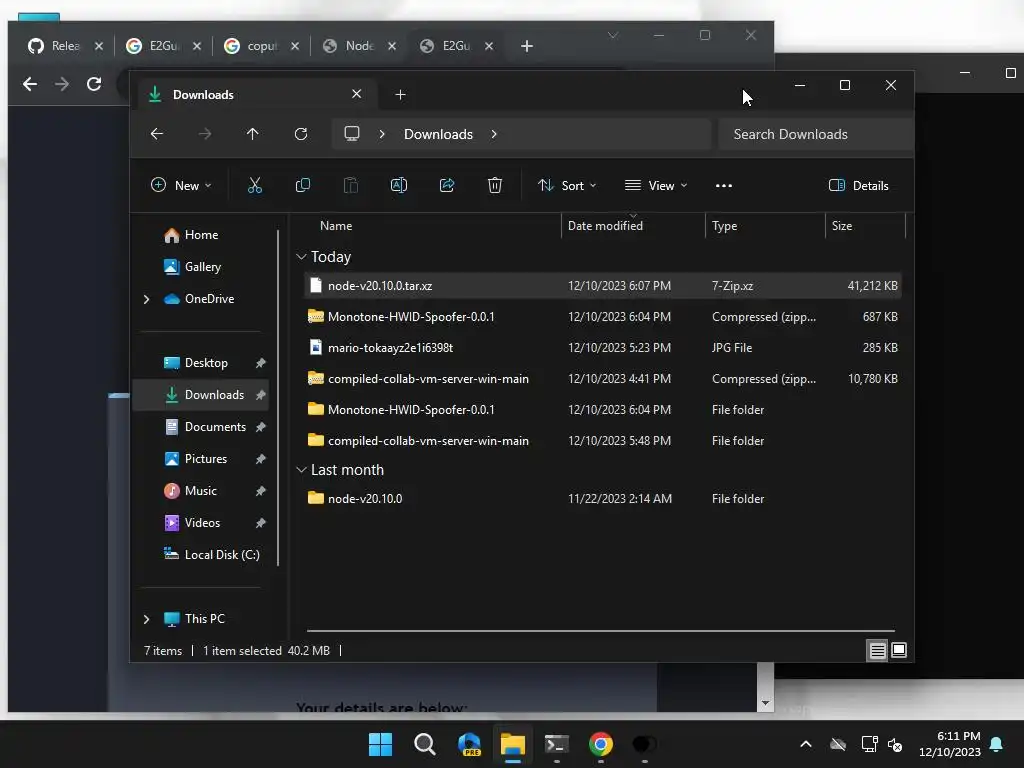Open File Explorer from taskbar
The width and height of the screenshot is (1024, 768).
(513, 744)
